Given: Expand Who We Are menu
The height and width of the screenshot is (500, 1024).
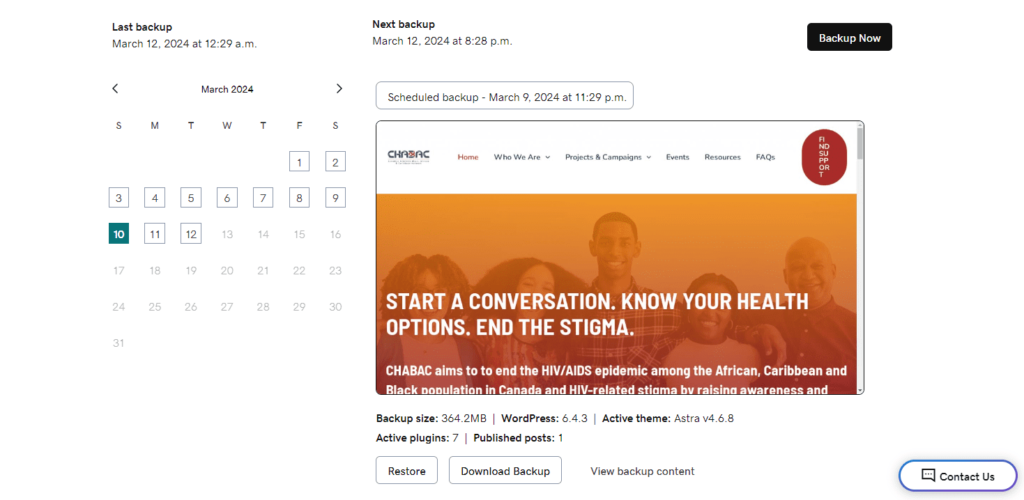Looking at the screenshot, I should pos(521,157).
